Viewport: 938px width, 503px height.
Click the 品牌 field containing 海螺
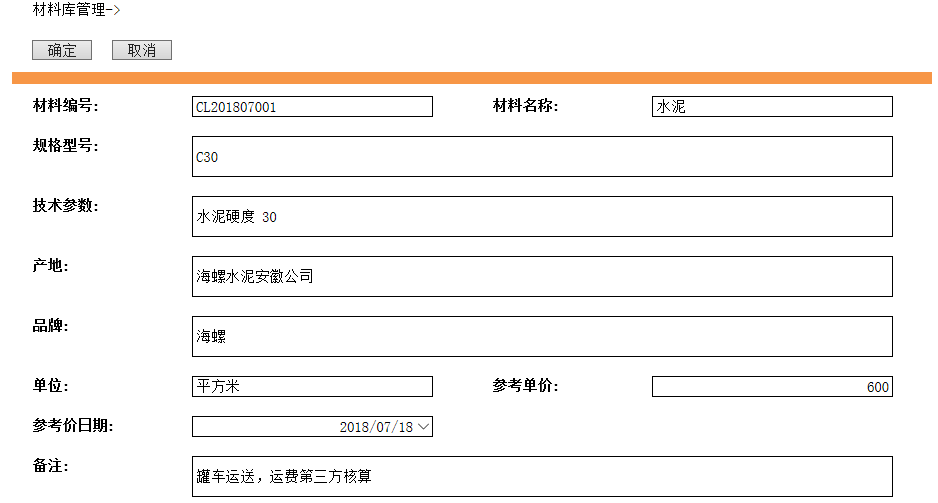(x=542, y=336)
